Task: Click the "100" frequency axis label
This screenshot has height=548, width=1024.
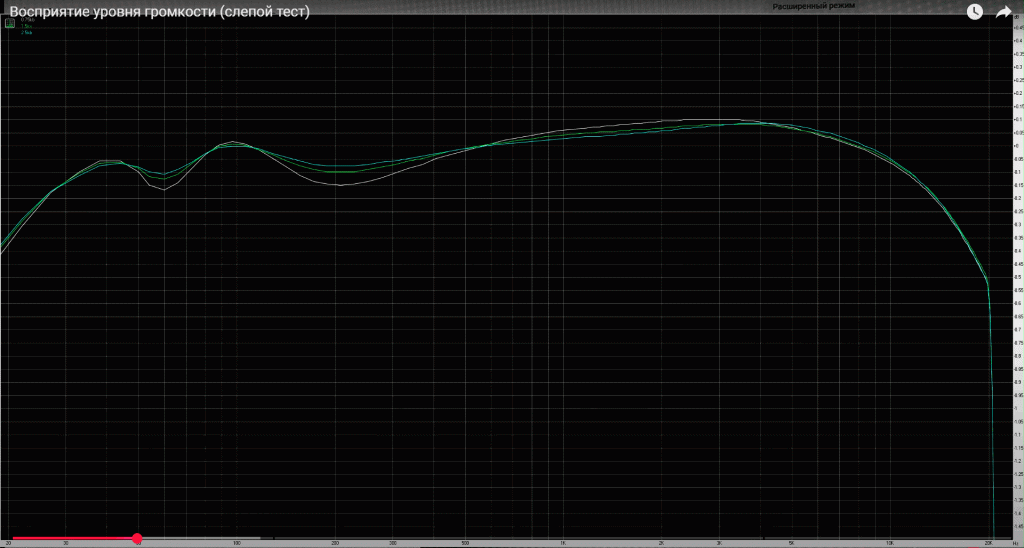Action: tap(237, 543)
